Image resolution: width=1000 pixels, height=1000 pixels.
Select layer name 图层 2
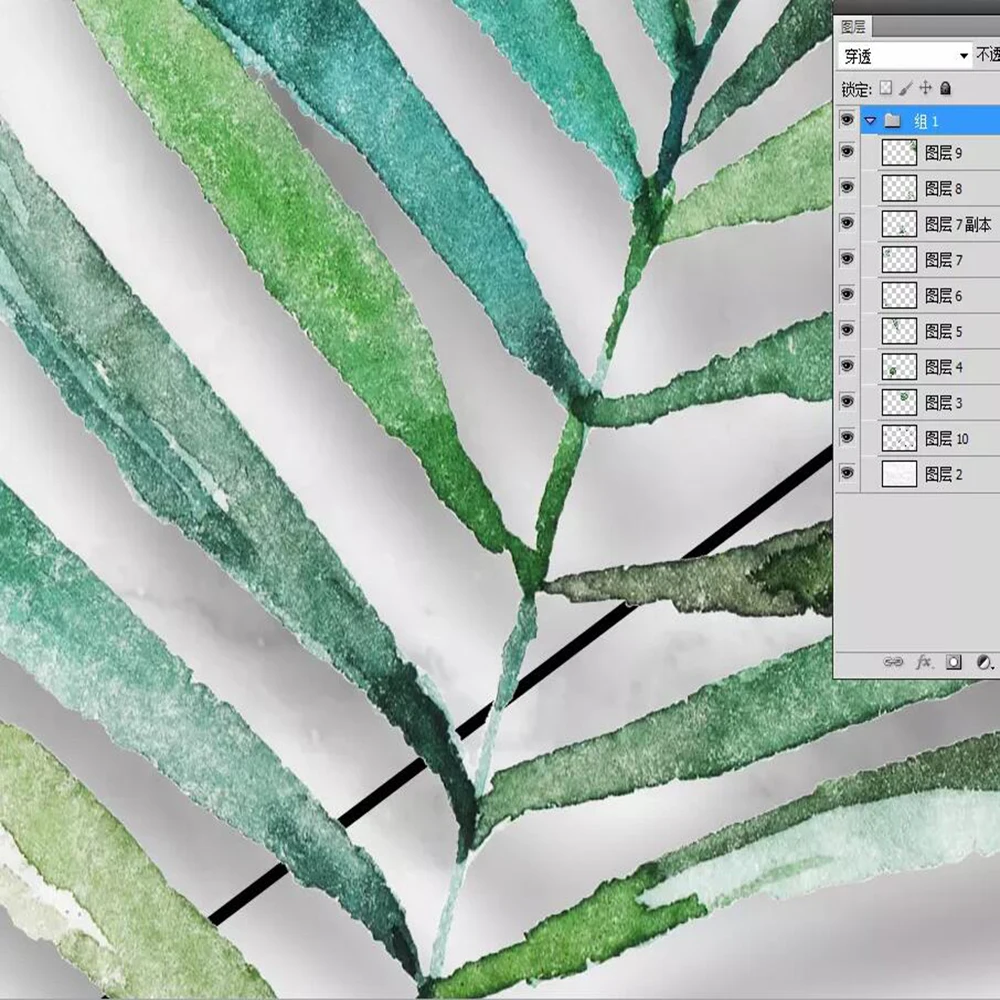pos(943,474)
